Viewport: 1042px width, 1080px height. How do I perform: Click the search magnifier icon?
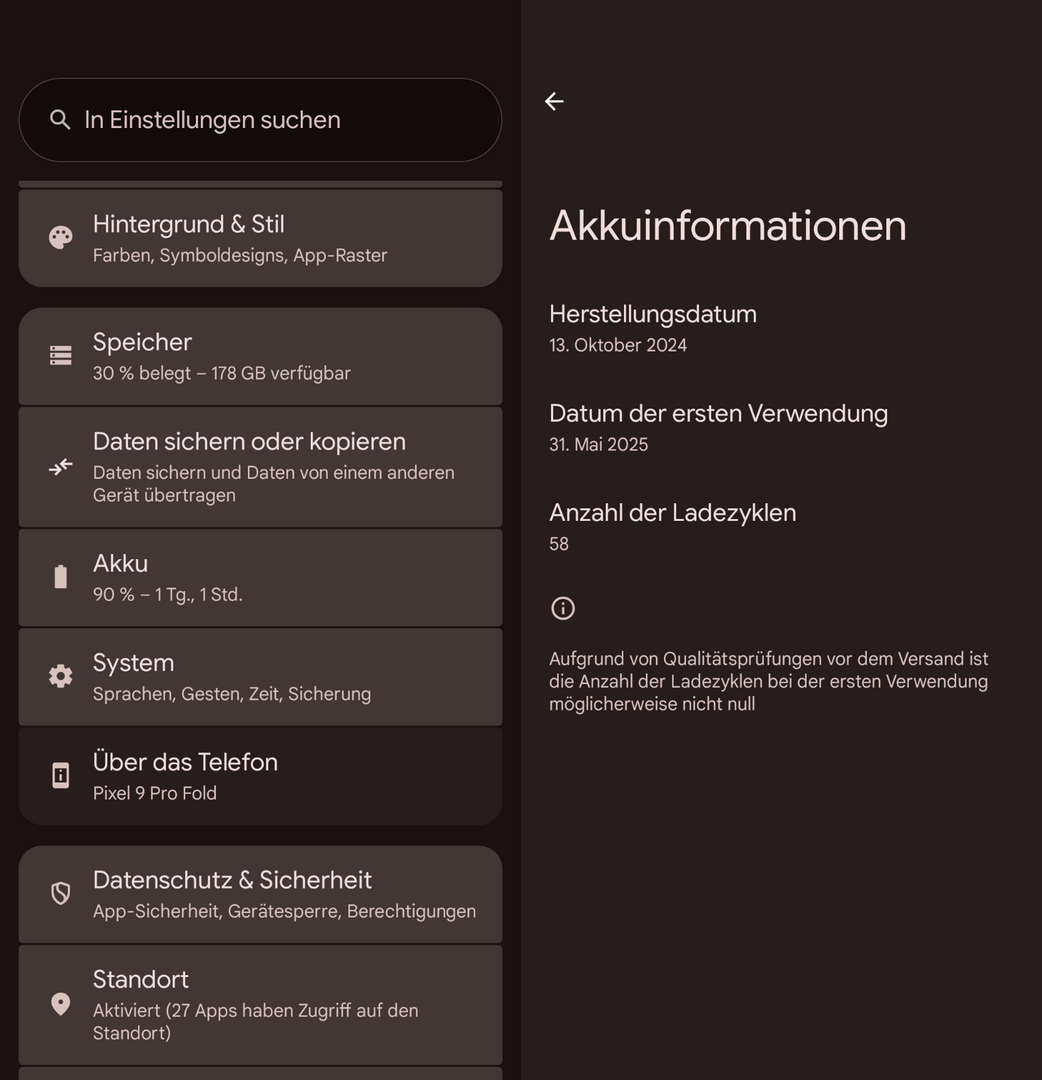coord(60,120)
